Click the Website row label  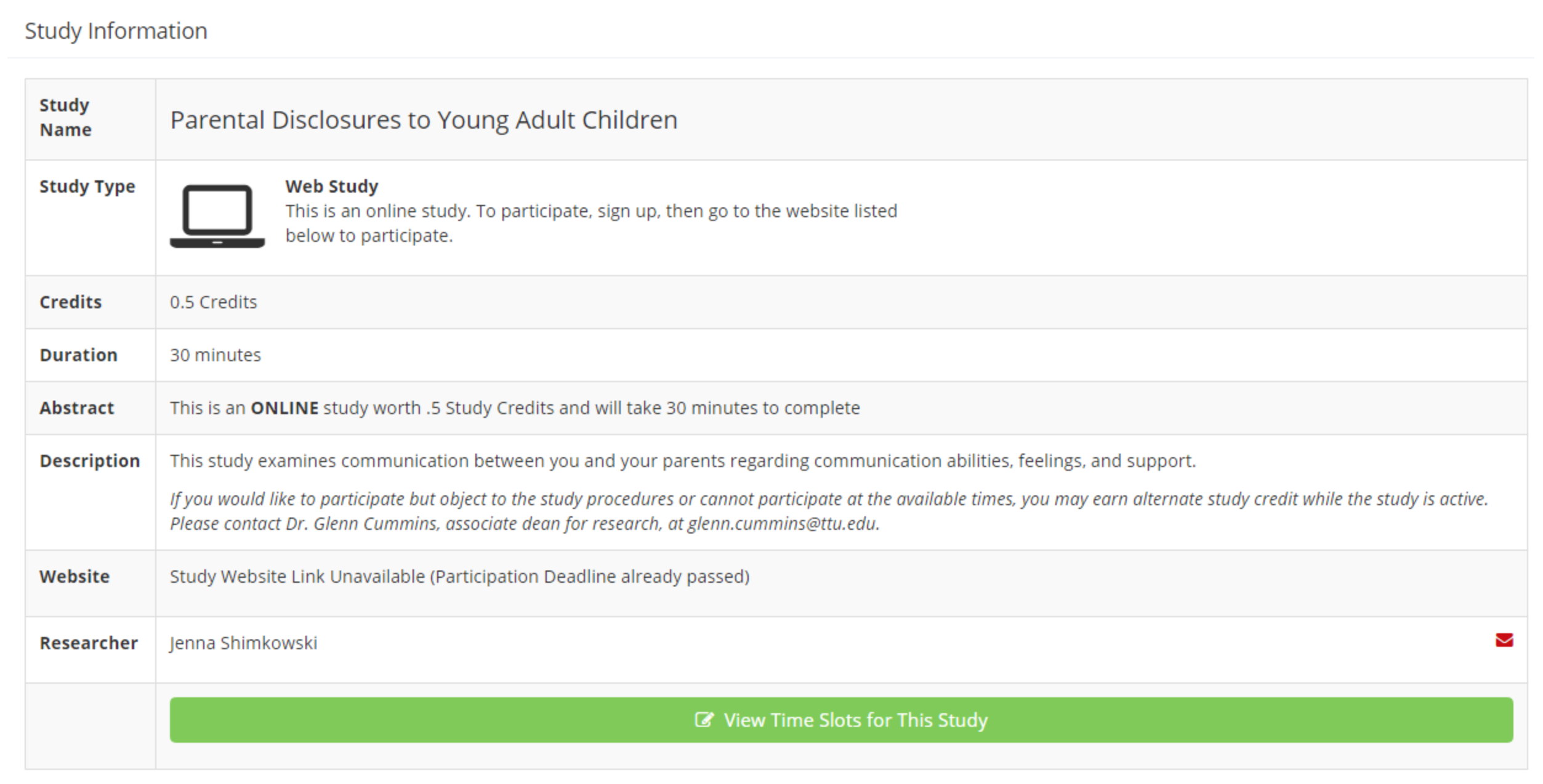(x=74, y=576)
